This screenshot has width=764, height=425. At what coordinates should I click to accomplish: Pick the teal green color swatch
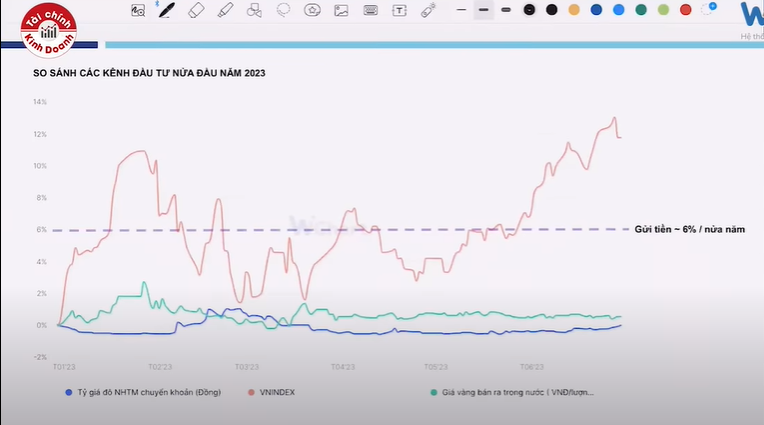tap(641, 10)
